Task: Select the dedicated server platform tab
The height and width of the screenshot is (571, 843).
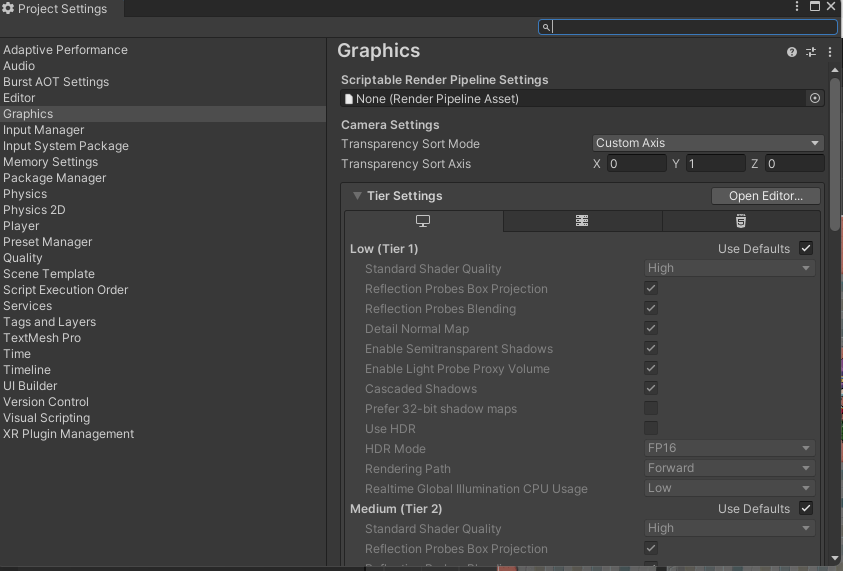Action: 582,221
